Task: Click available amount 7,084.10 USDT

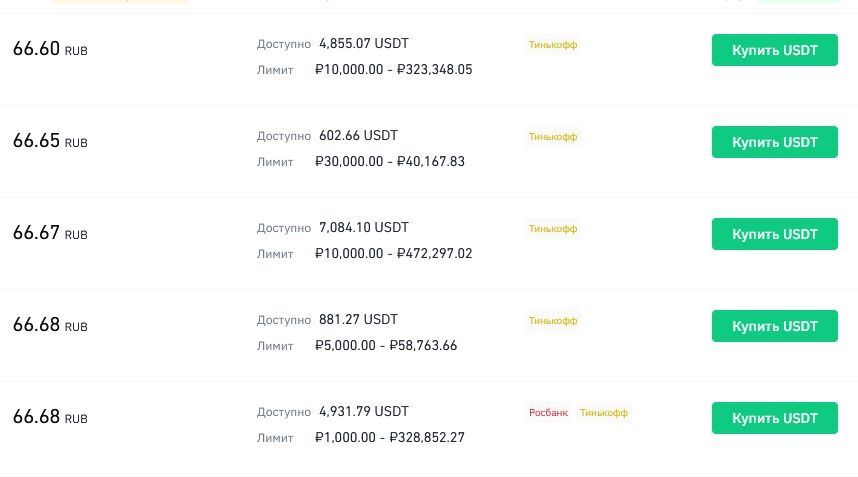Action: click(x=364, y=228)
